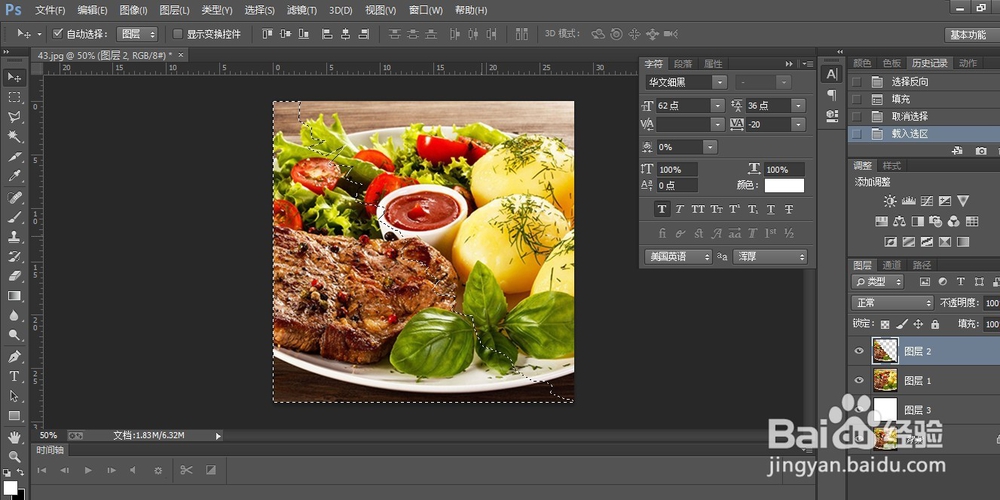Viewport: 1000px width, 500px height.
Task: Open the 浑厚 anti-aliasing dropdown
Action: [x=770, y=256]
